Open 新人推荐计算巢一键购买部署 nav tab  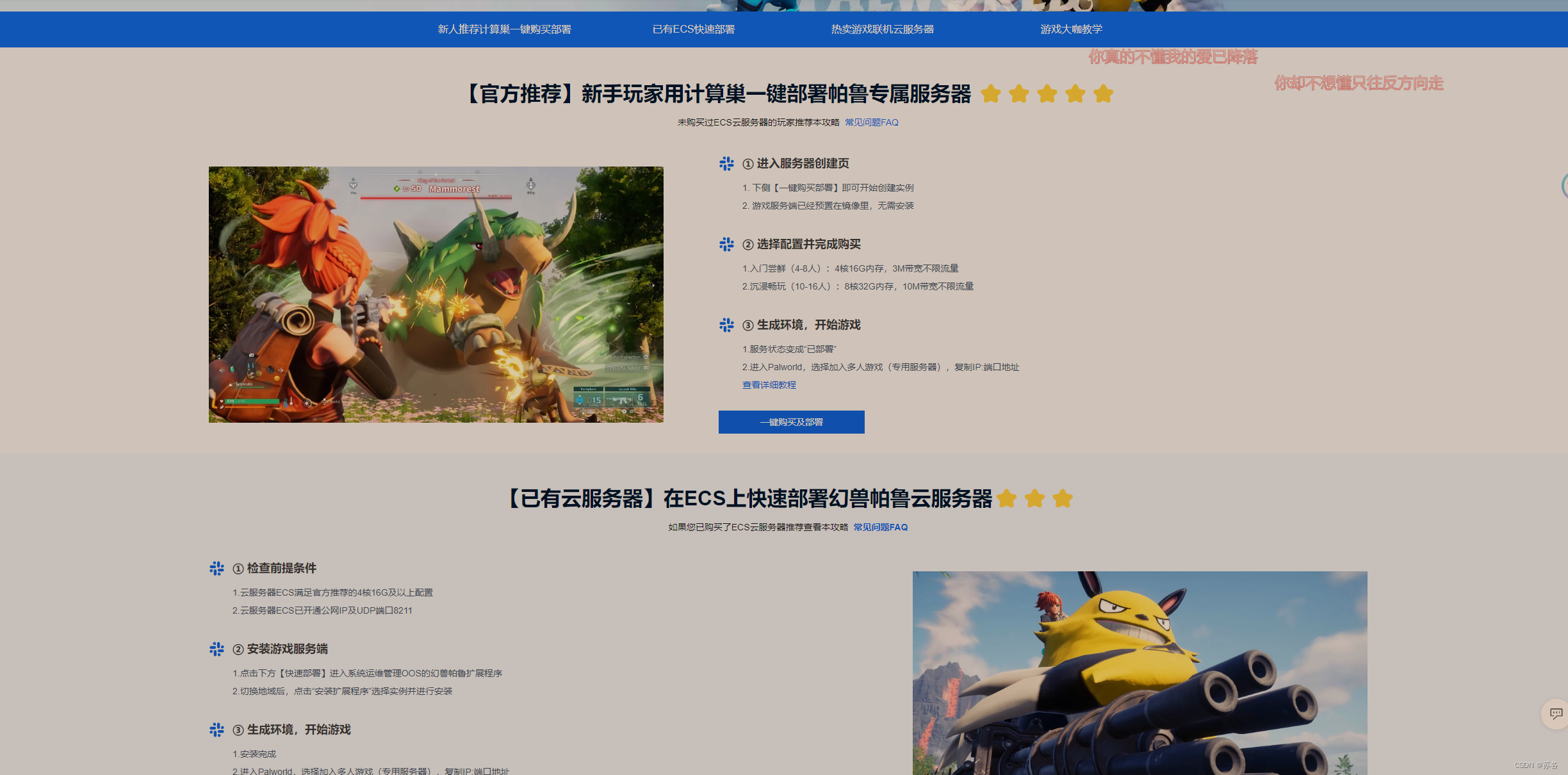[504, 29]
